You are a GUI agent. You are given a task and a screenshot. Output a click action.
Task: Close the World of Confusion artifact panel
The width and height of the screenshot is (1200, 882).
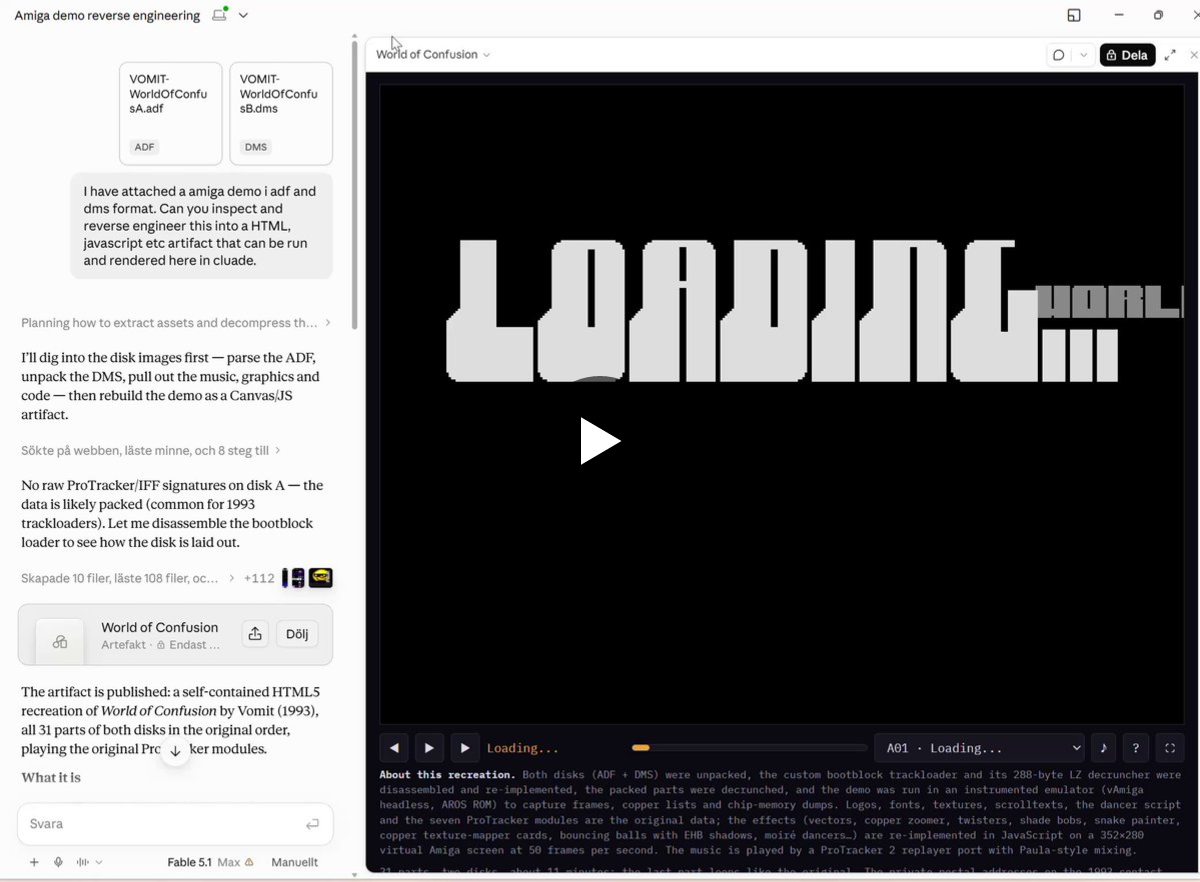click(x=1194, y=55)
